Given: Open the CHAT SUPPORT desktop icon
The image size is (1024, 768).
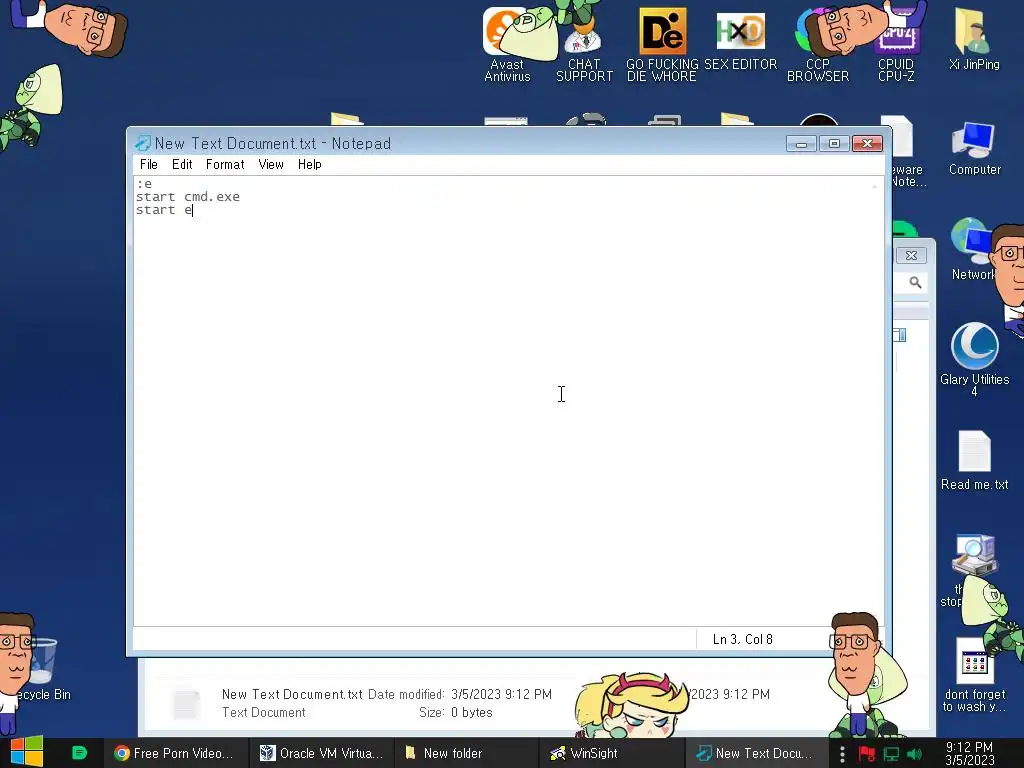Looking at the screenshot, I should (x=584, y=44).
